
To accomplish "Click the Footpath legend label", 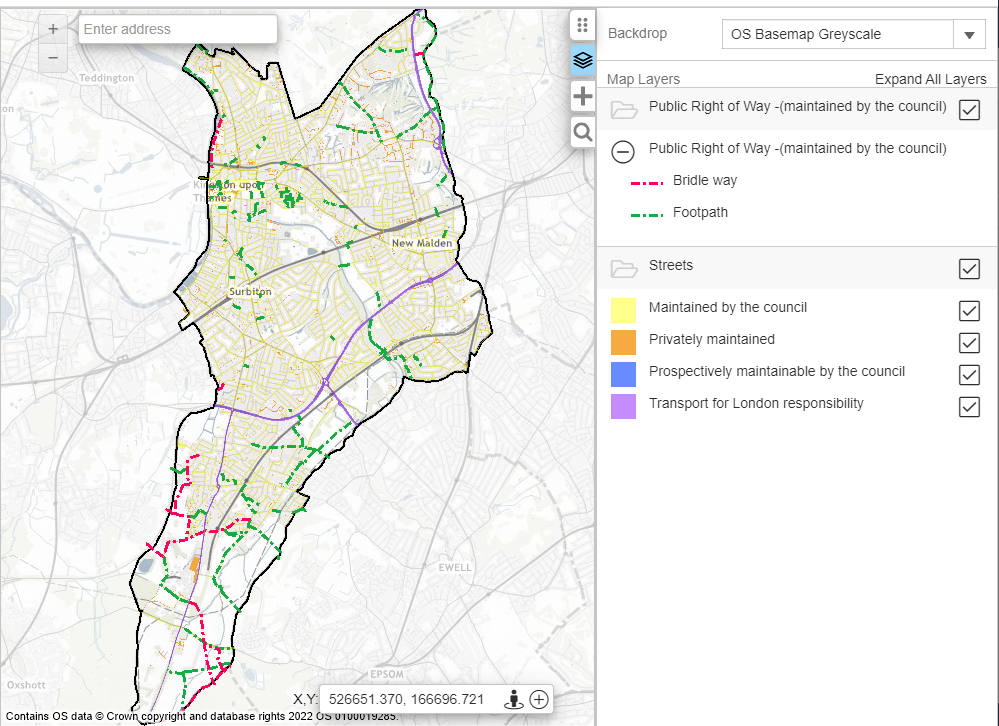I will click(700, 213).
